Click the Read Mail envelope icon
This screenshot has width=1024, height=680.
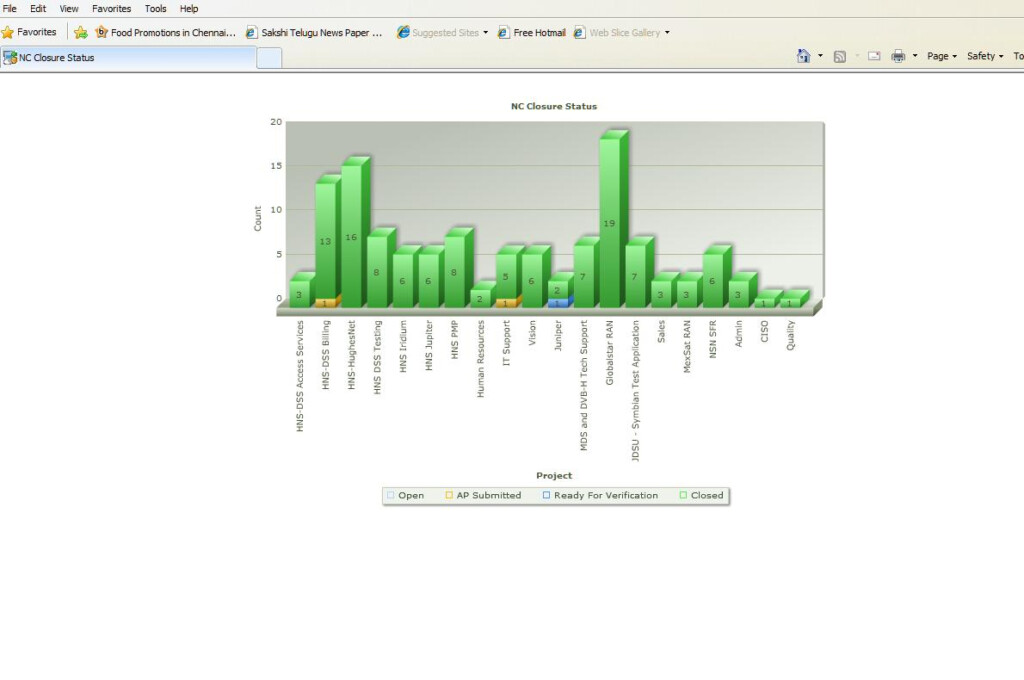[874, 56]
